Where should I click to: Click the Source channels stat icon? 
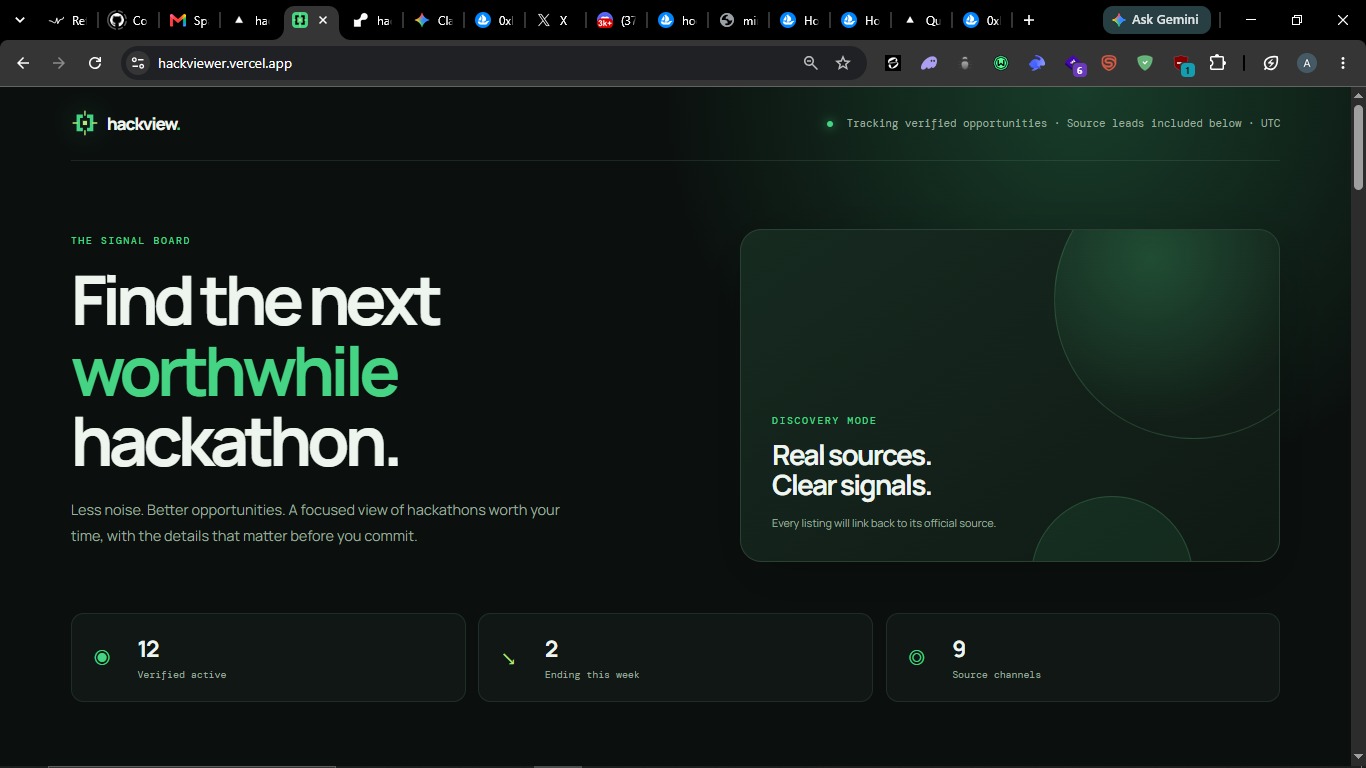click(x=916, y=658)
